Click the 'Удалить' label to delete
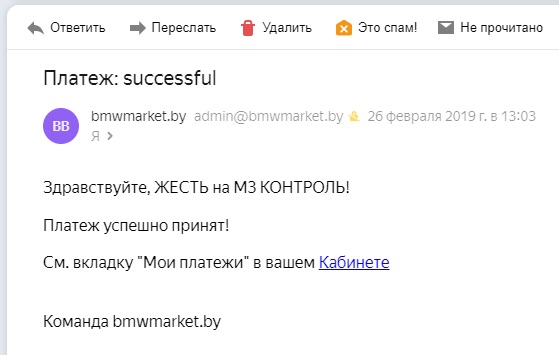Image resolution: width=559 pixels, height=360 pixels. [287, 27]
